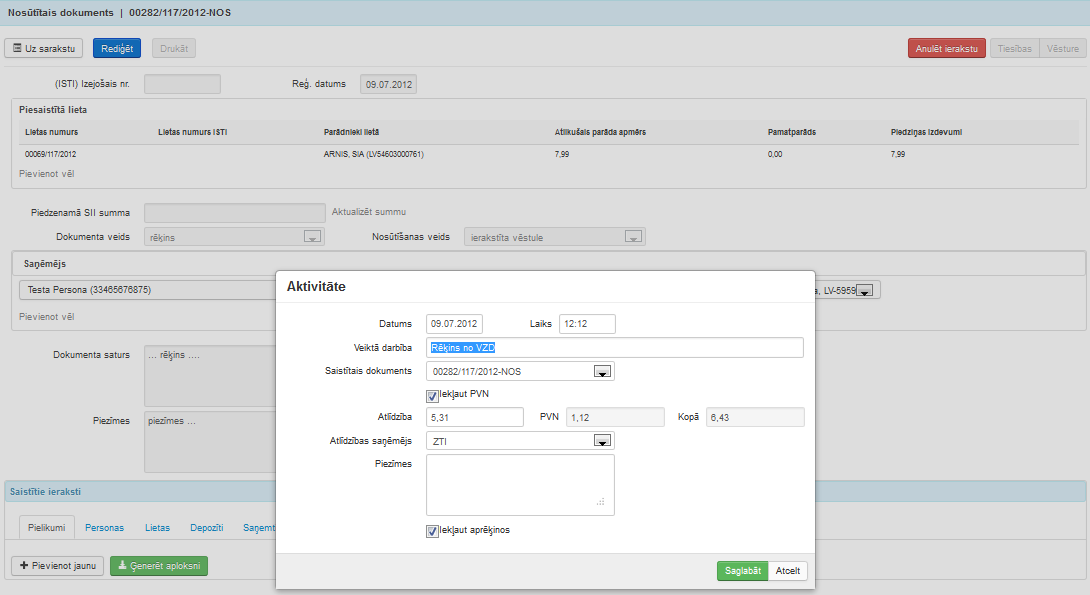
Task: Click the background Piezīmes textarea
Action: tap(210, 442)
